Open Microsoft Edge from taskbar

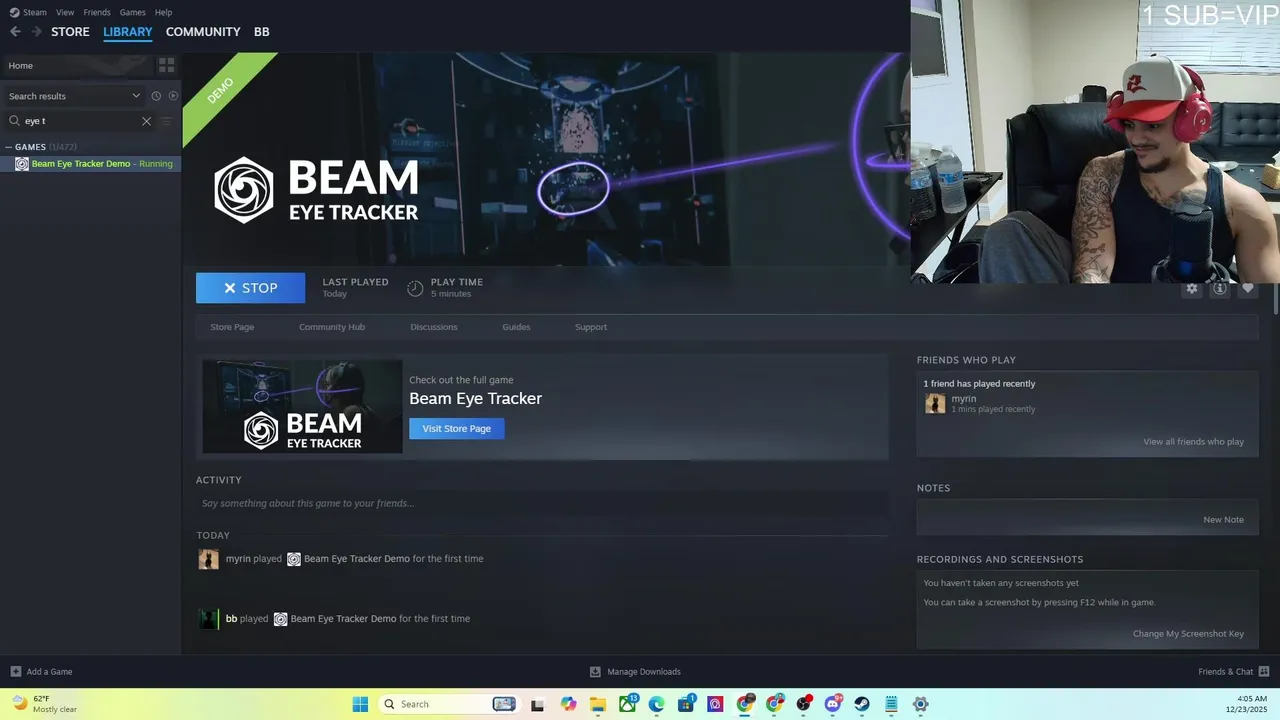point(656,704)
